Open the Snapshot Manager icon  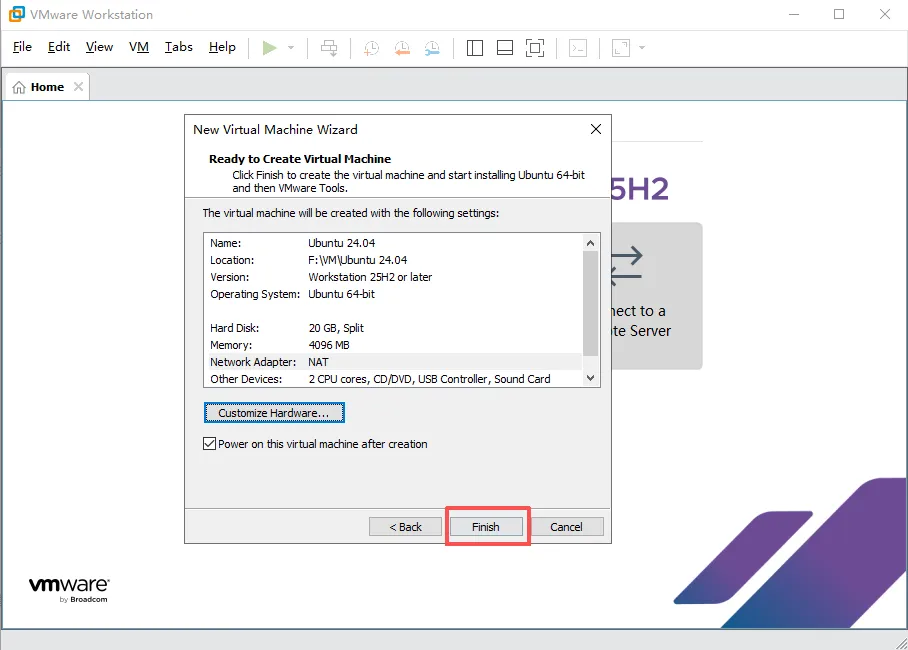click(x=432, y=48)
